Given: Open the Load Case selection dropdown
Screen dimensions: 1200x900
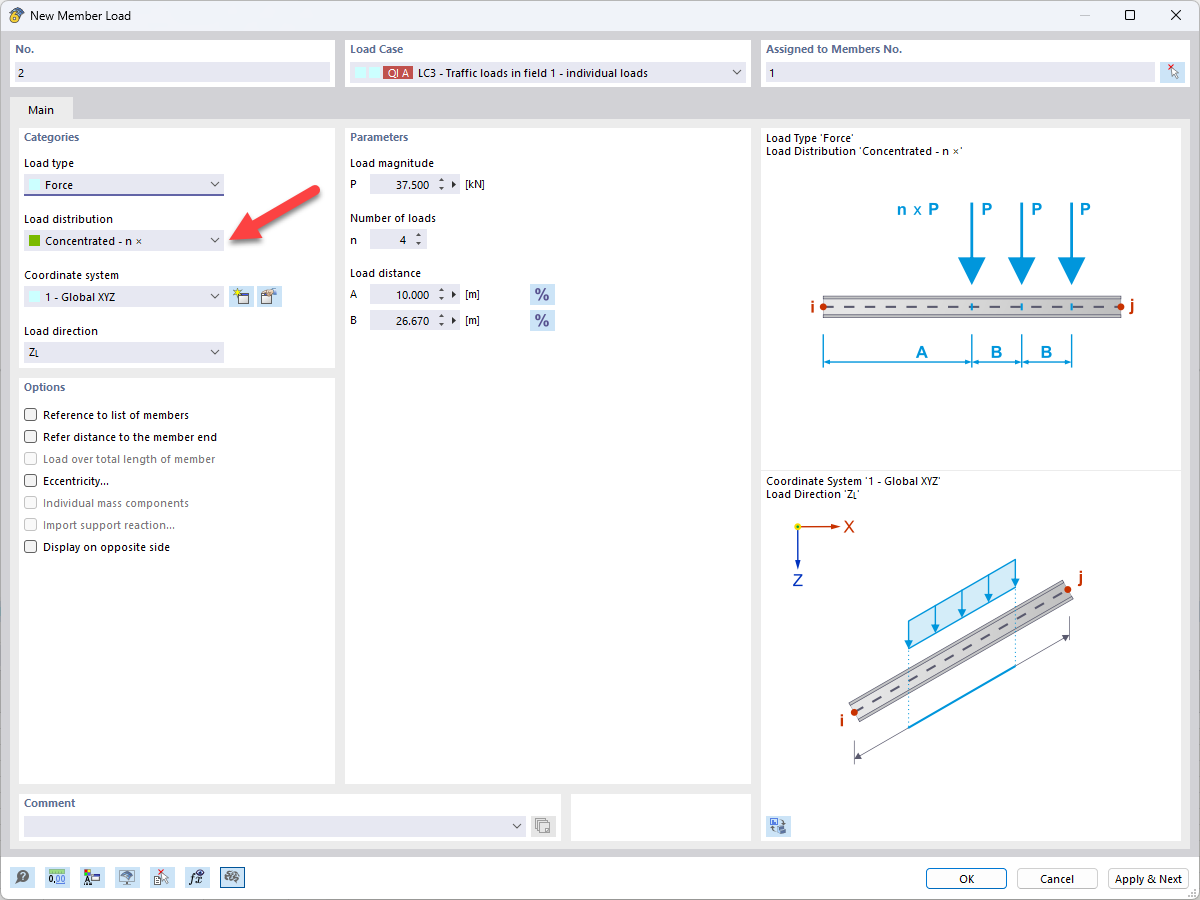Looking at the screenshot, I should [737, 71].
